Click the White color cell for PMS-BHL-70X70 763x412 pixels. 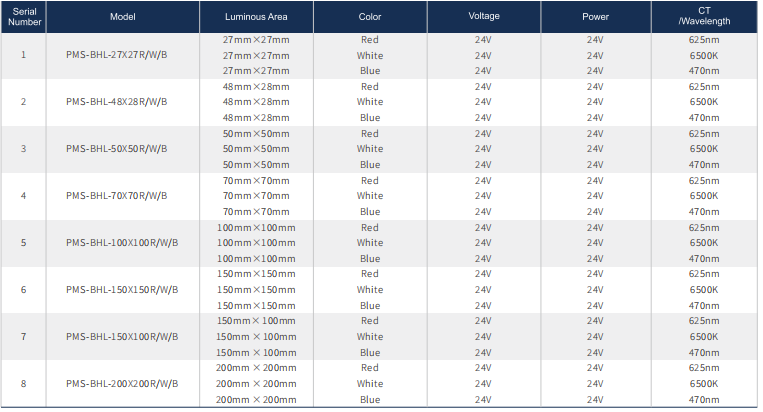370,196
